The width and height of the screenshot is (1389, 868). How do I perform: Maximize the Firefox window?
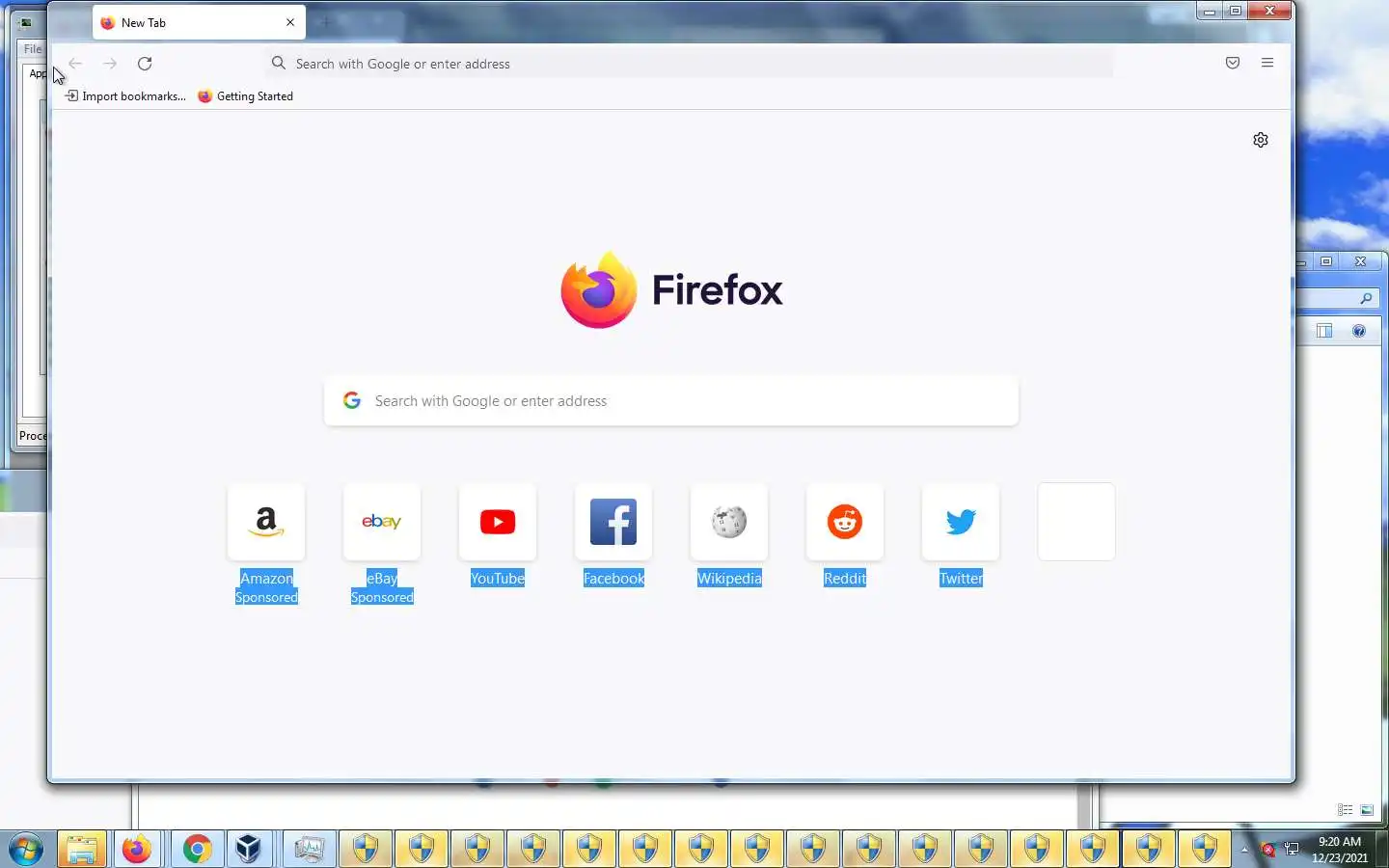(1236, 11)
